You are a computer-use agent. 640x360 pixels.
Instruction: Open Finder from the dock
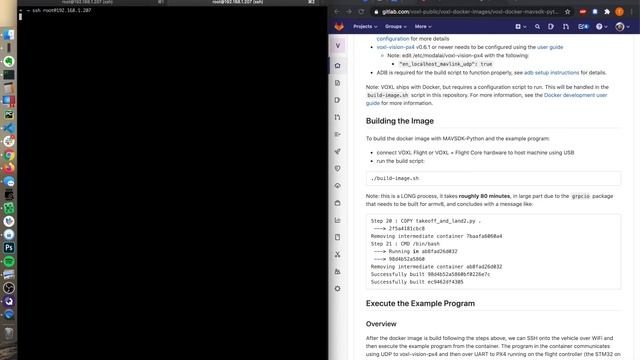(x=9, y=35)
